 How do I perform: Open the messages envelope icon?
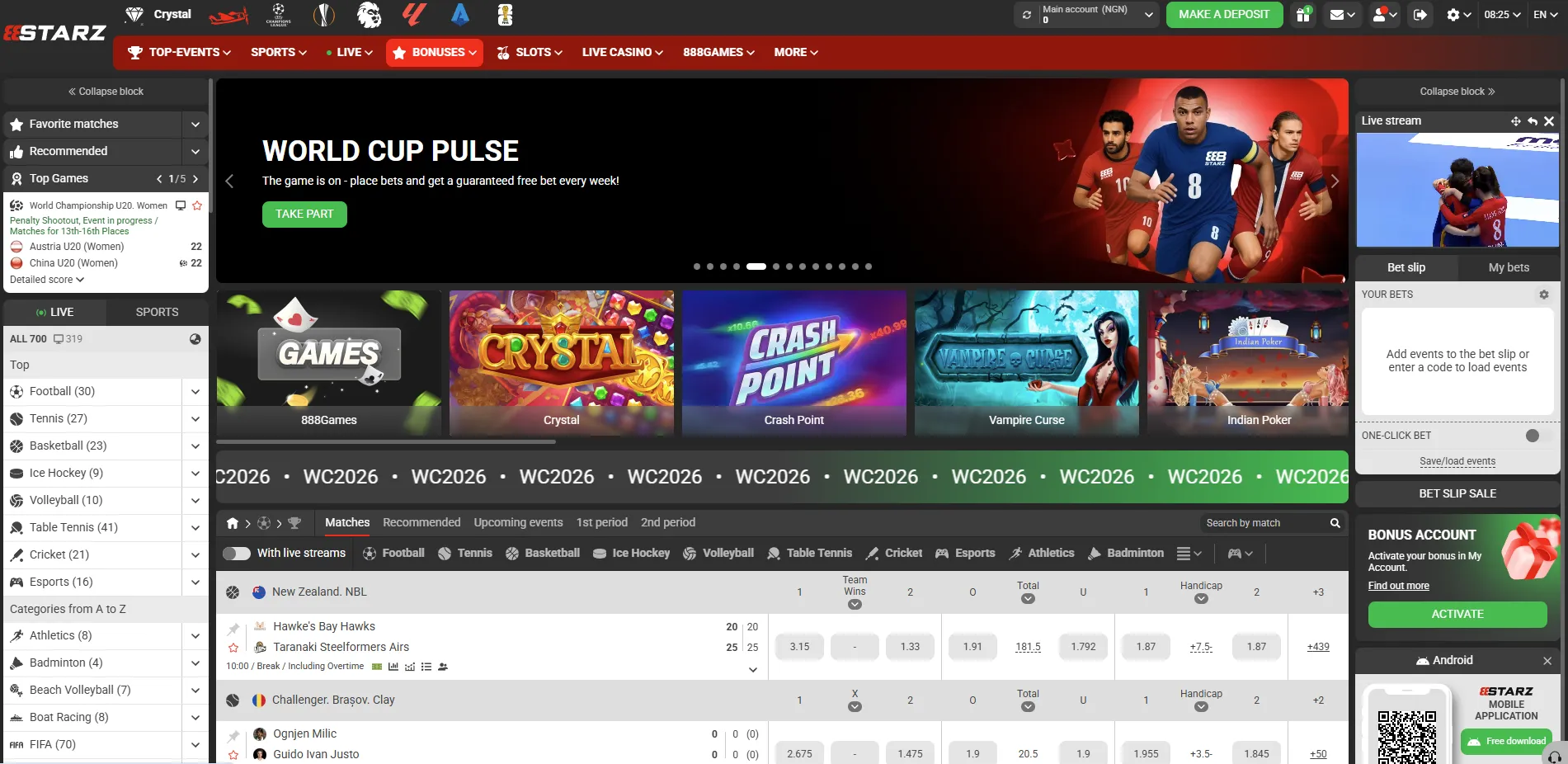coord(1342,15)
